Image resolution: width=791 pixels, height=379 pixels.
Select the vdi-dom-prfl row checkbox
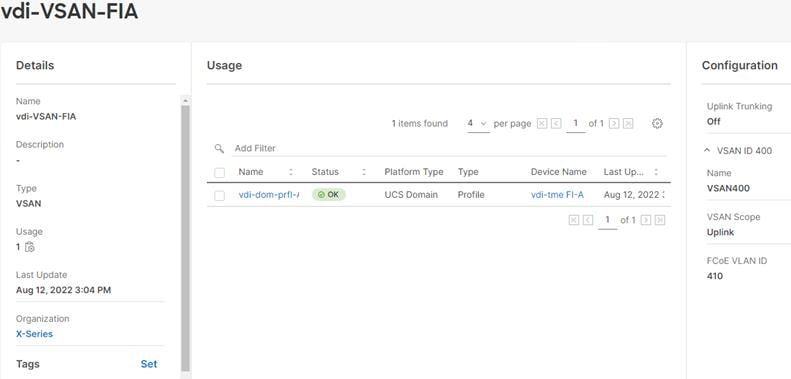click(219, 195)
